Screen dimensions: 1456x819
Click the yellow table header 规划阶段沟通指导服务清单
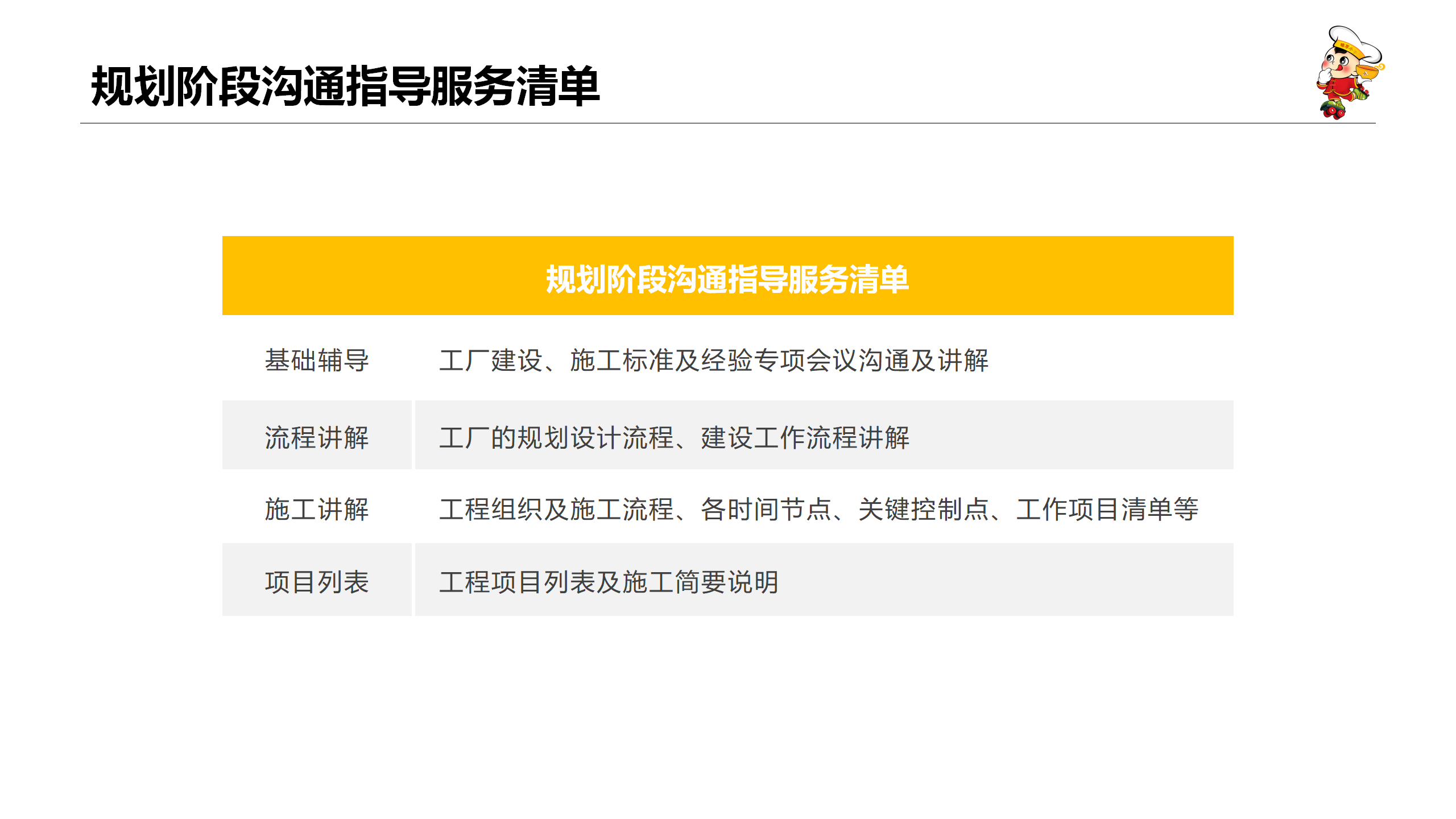pos(727,276)
